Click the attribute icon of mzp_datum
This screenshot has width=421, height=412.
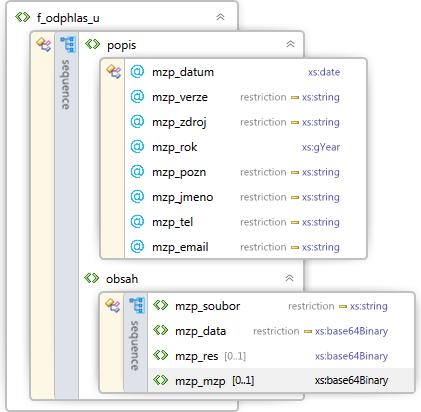[137, 72]
